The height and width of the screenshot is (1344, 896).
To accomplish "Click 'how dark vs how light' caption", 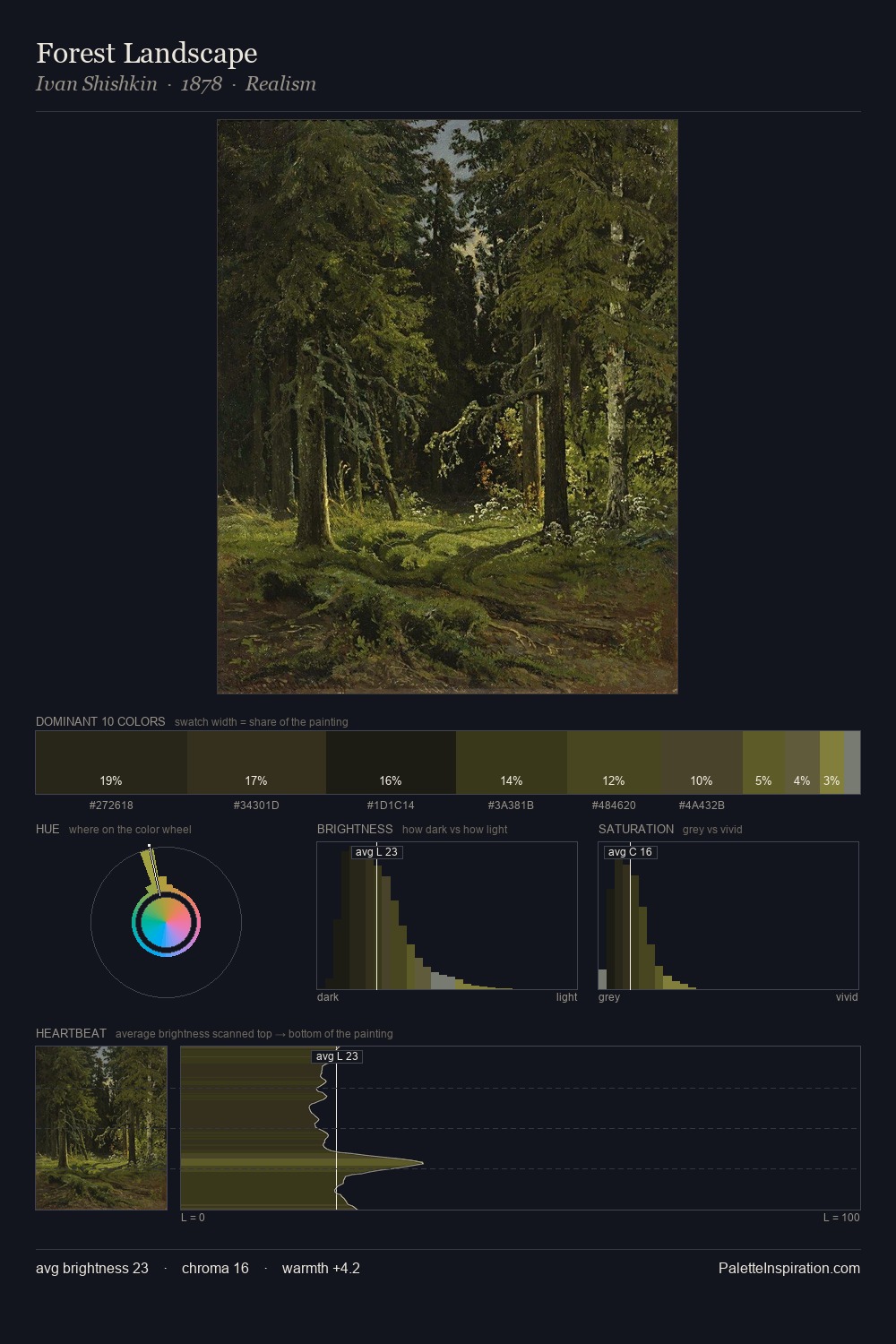I will coord(455,830).
